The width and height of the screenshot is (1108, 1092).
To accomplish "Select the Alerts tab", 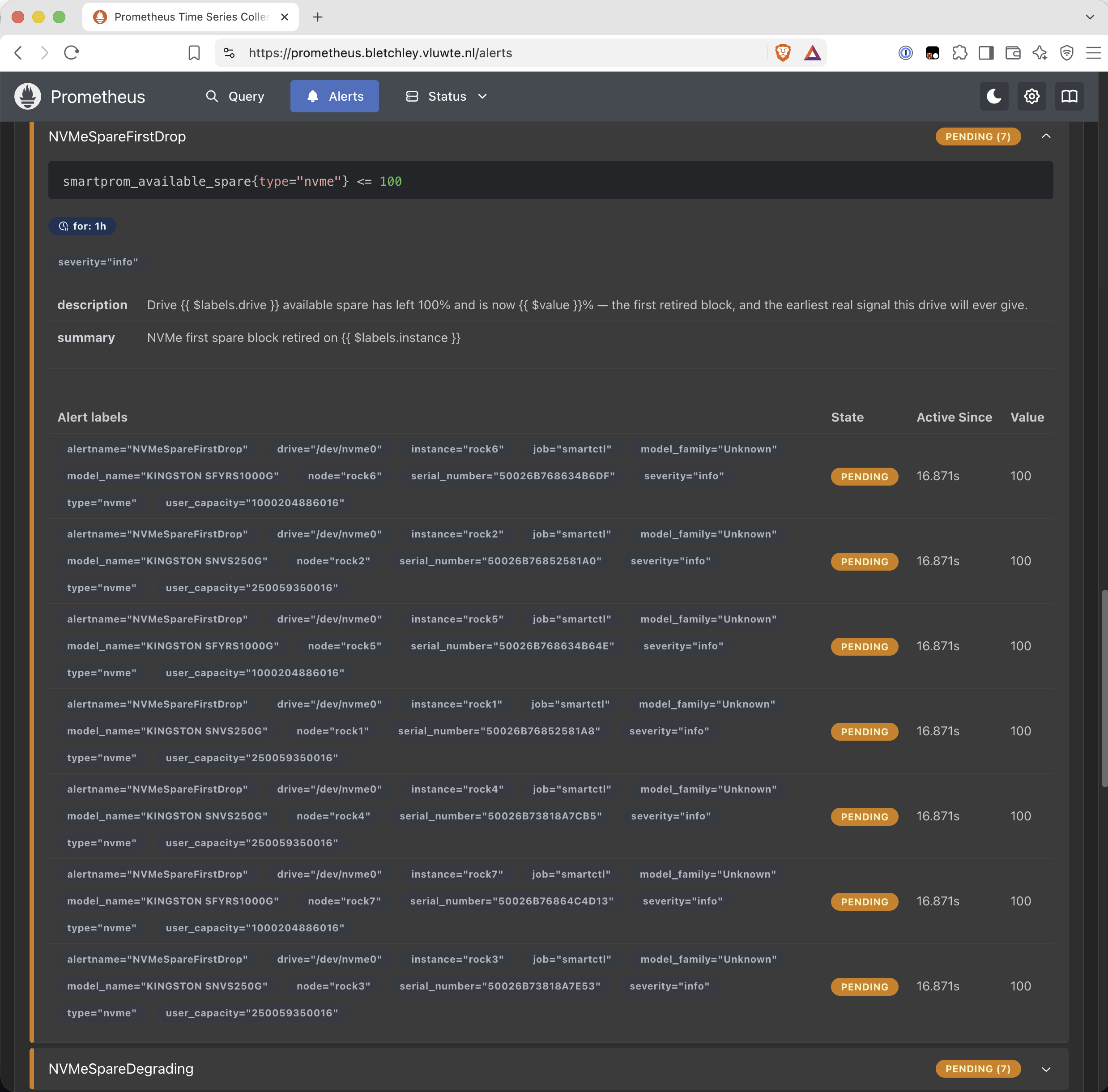I will point(334,96).
